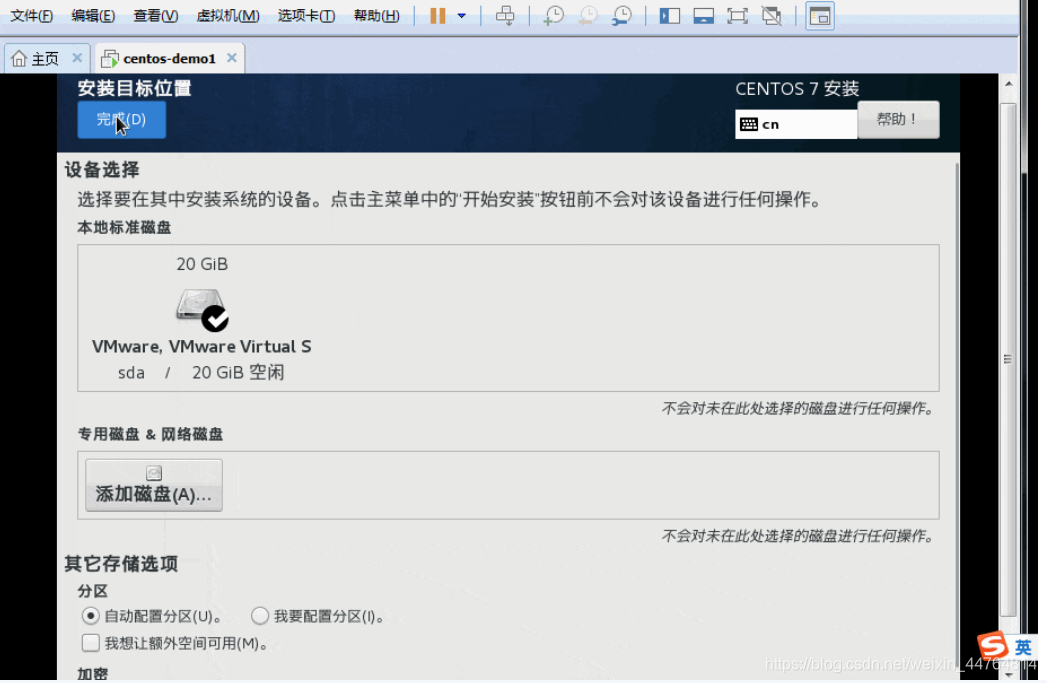1047x683 pixels.
Task: Select 自动配置分区(U) radio button
Action: pos(90,616)
